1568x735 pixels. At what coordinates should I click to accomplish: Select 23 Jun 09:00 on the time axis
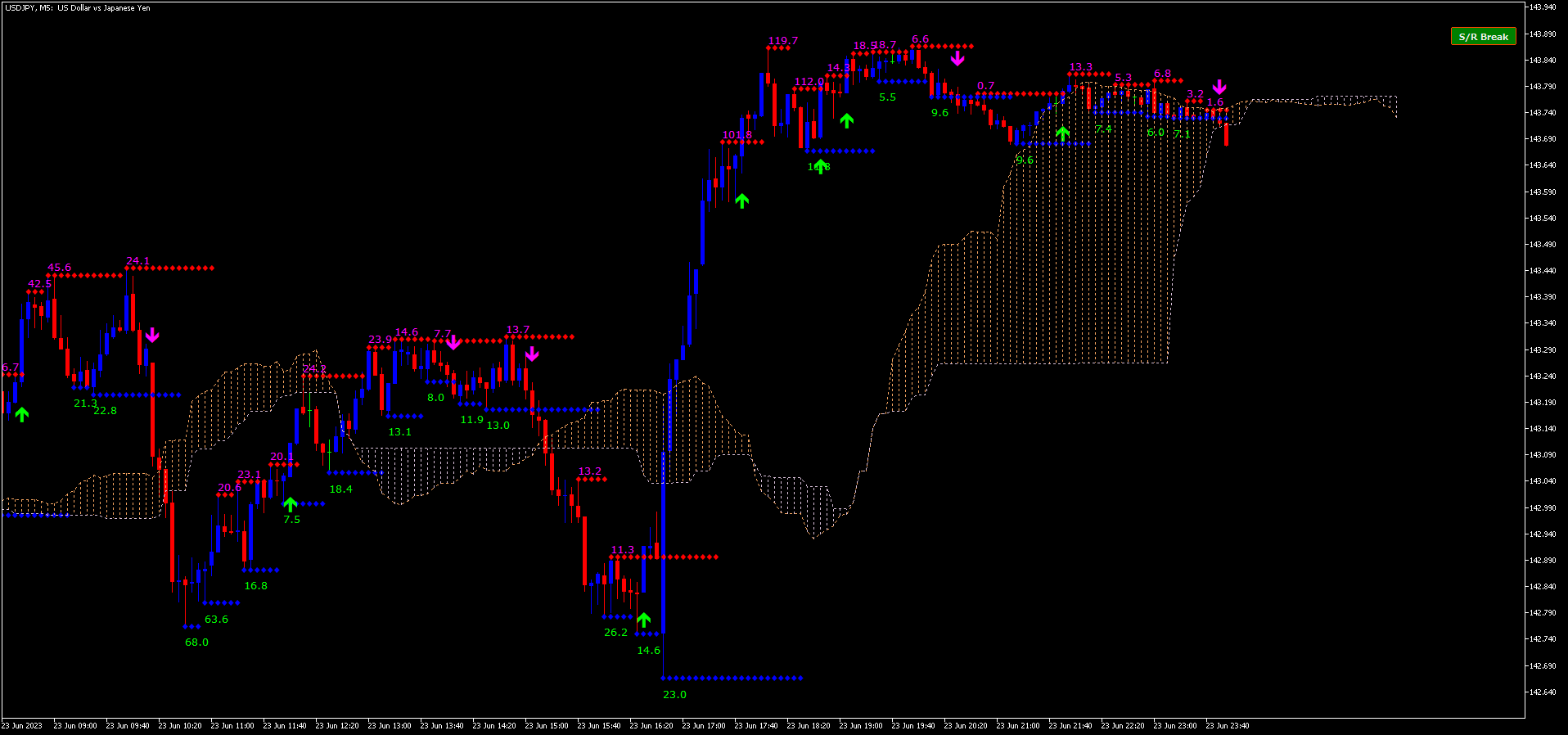click(75, 726)
